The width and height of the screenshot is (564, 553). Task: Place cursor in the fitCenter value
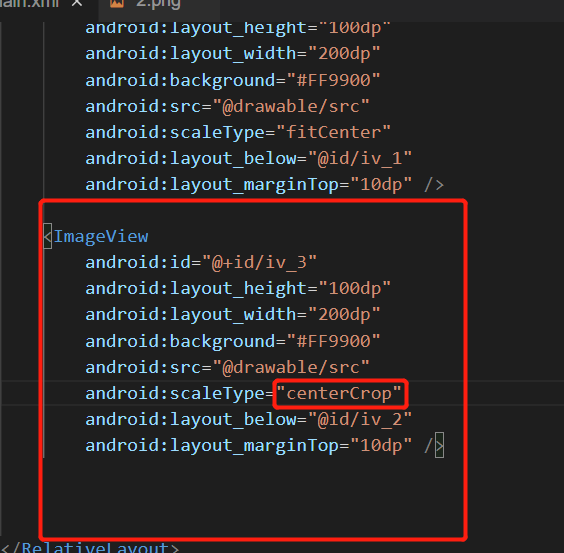point(333,132)
